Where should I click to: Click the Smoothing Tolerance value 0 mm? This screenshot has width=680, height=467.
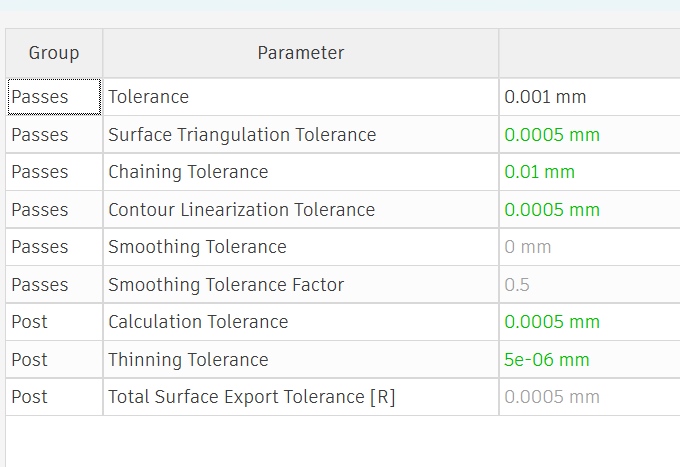(528, 247)
